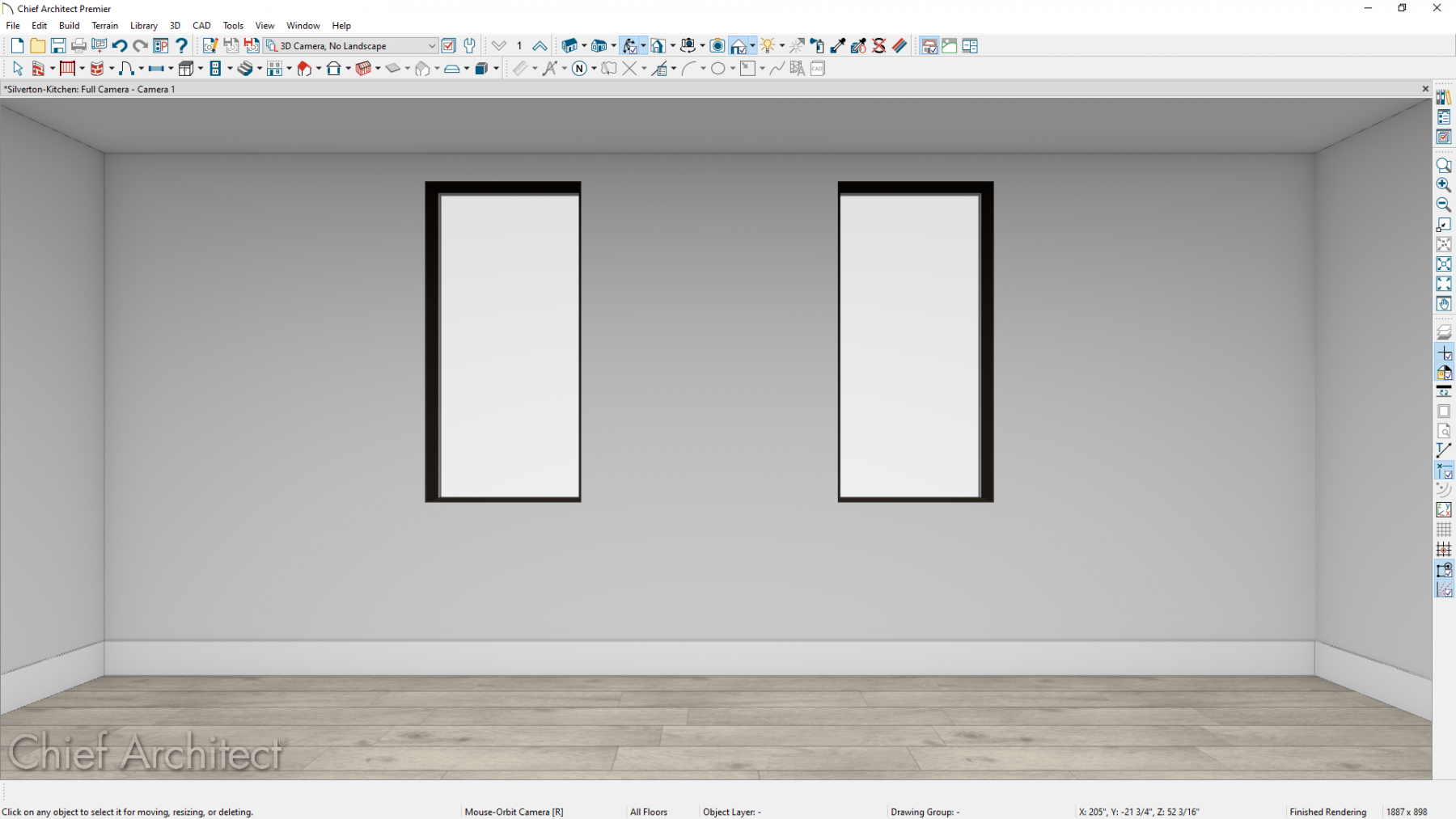Click the Zoom In magnifier icon

[x=1443, y=185]
